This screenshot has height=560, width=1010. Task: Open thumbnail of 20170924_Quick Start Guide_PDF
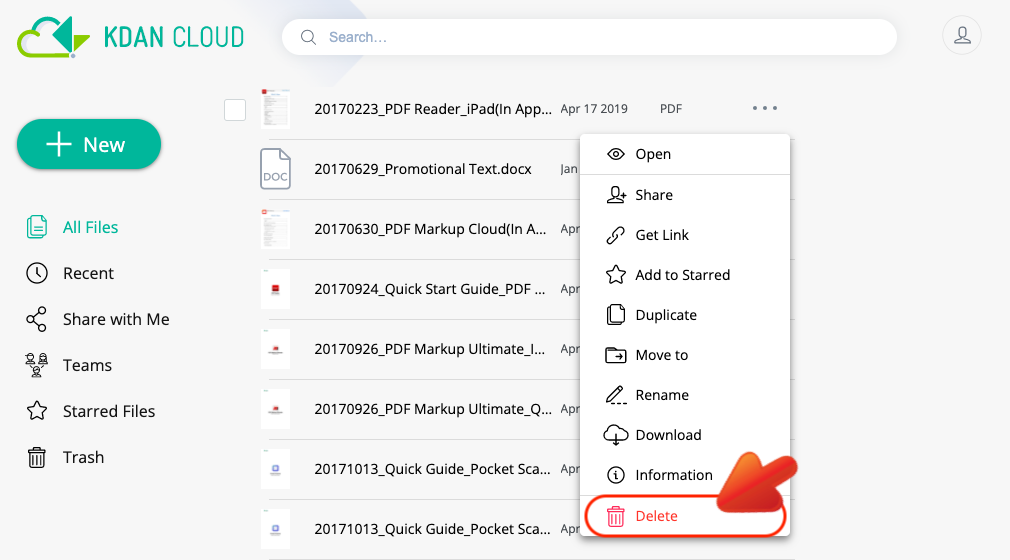(x=276, y=289)
